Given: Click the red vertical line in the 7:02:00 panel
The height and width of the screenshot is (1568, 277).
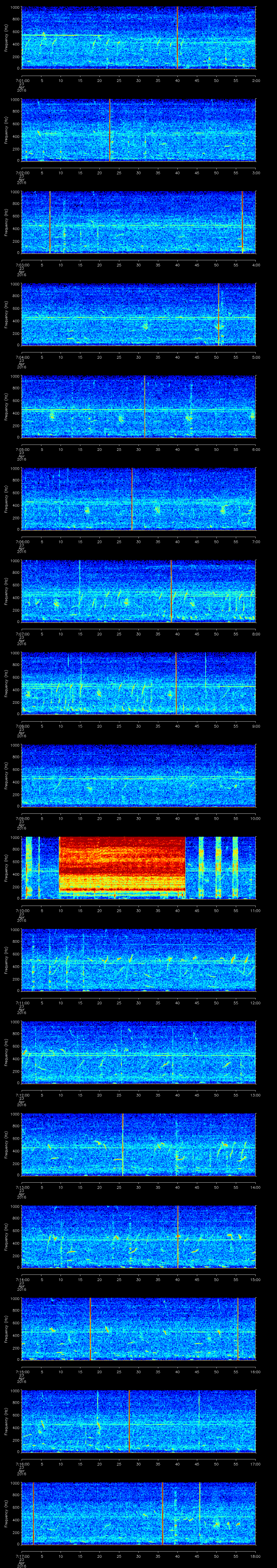Looking at the screenshot, I should pos(110,130).
